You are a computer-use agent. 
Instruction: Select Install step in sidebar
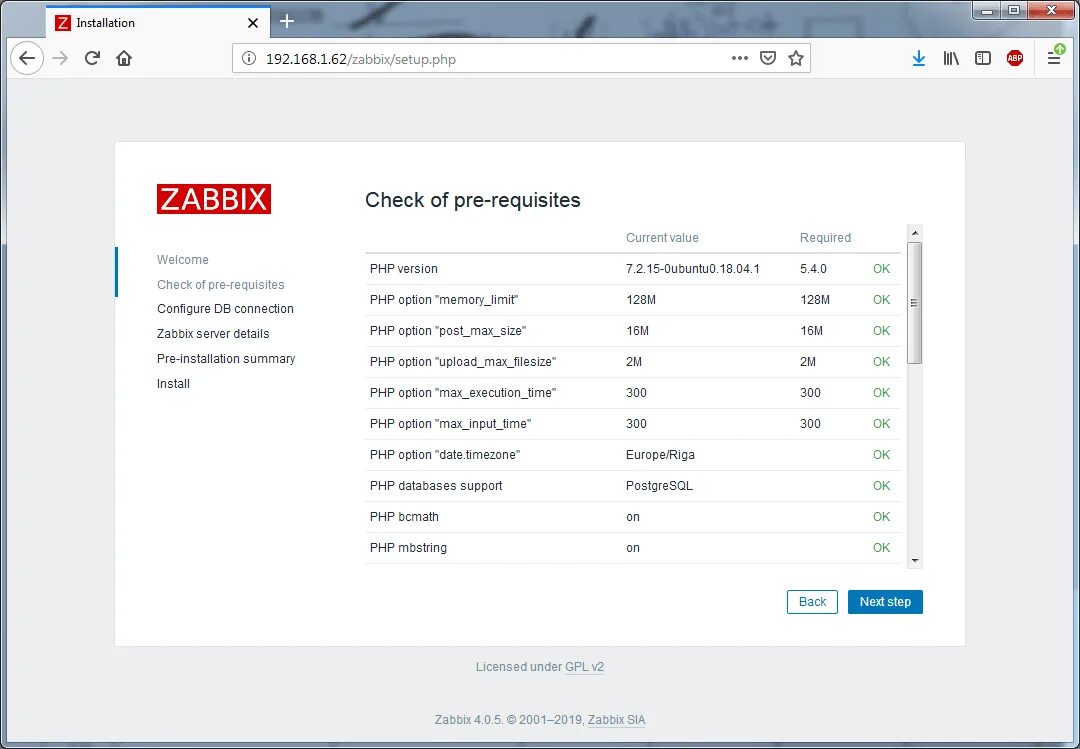click(x=173, y=384)
